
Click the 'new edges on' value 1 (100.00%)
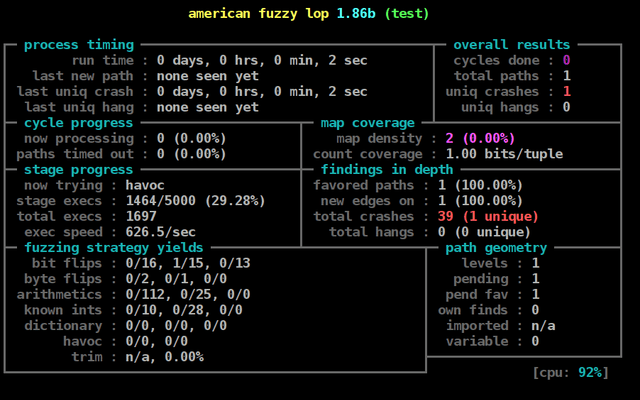pyautogui.click(x=480, y=201)
